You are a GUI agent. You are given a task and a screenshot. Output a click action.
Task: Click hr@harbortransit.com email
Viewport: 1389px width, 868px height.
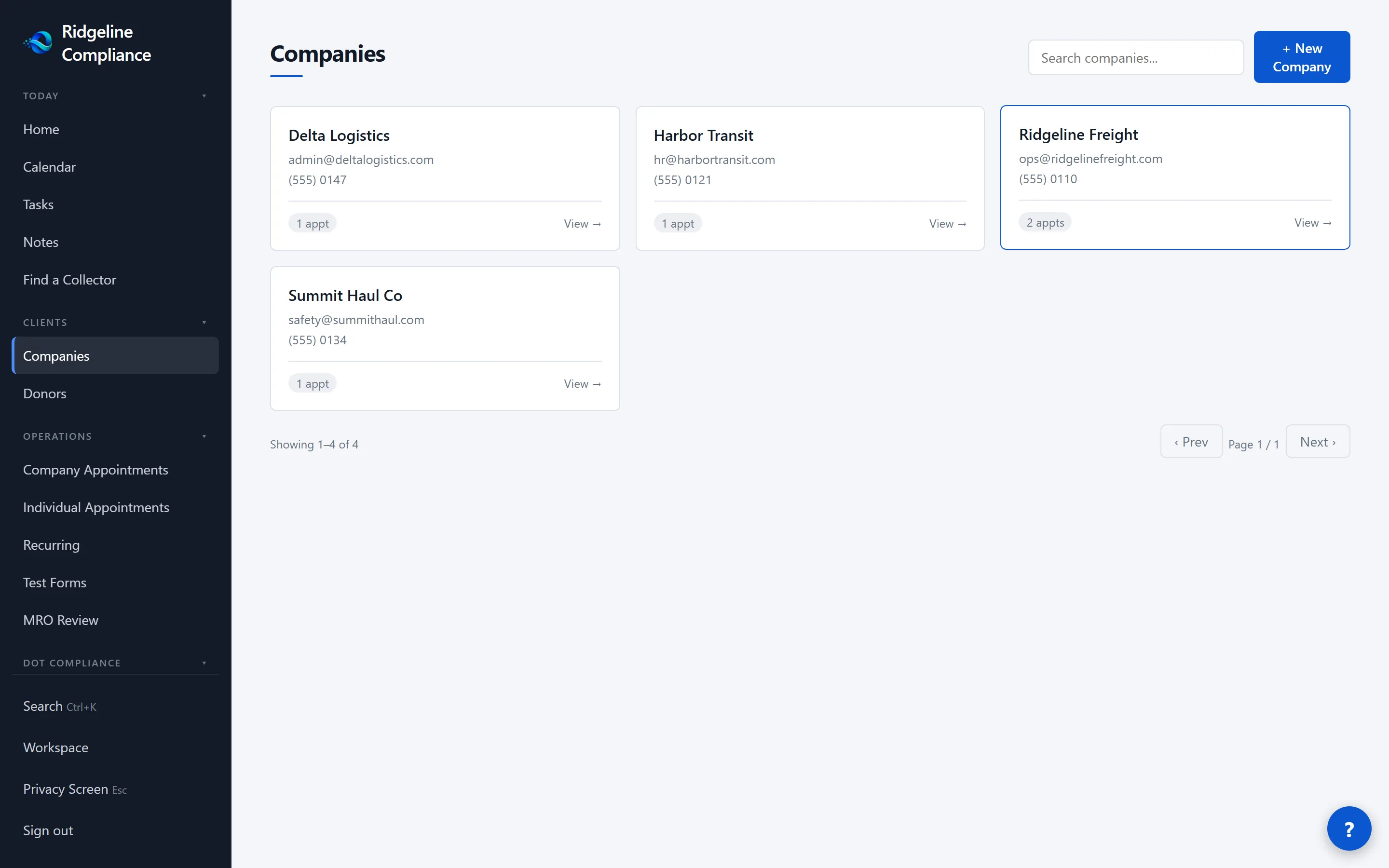714,160
